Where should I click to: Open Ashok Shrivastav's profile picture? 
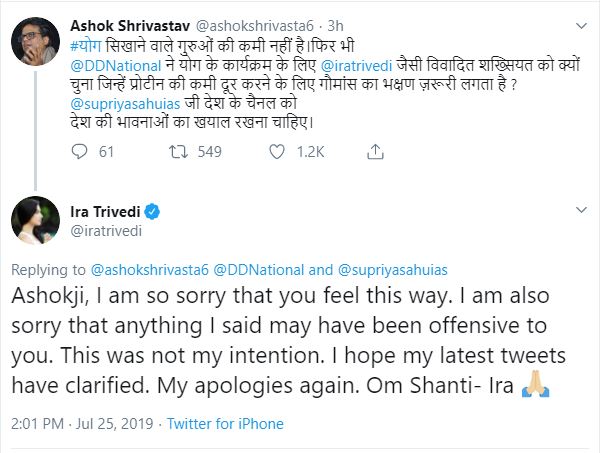[x=32, y=40]
